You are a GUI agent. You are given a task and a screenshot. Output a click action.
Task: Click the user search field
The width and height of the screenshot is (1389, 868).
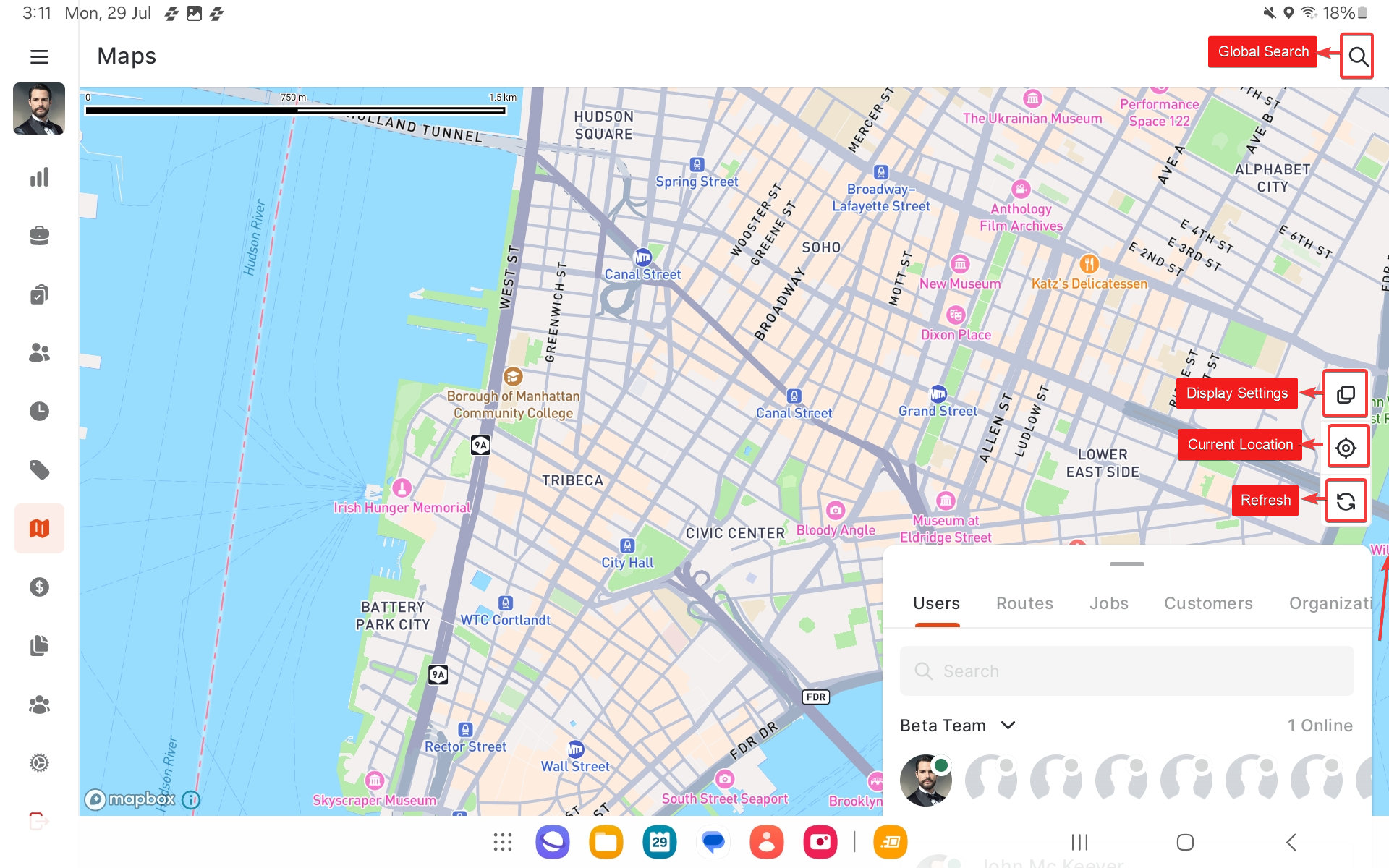click(x=1126, y=671)
